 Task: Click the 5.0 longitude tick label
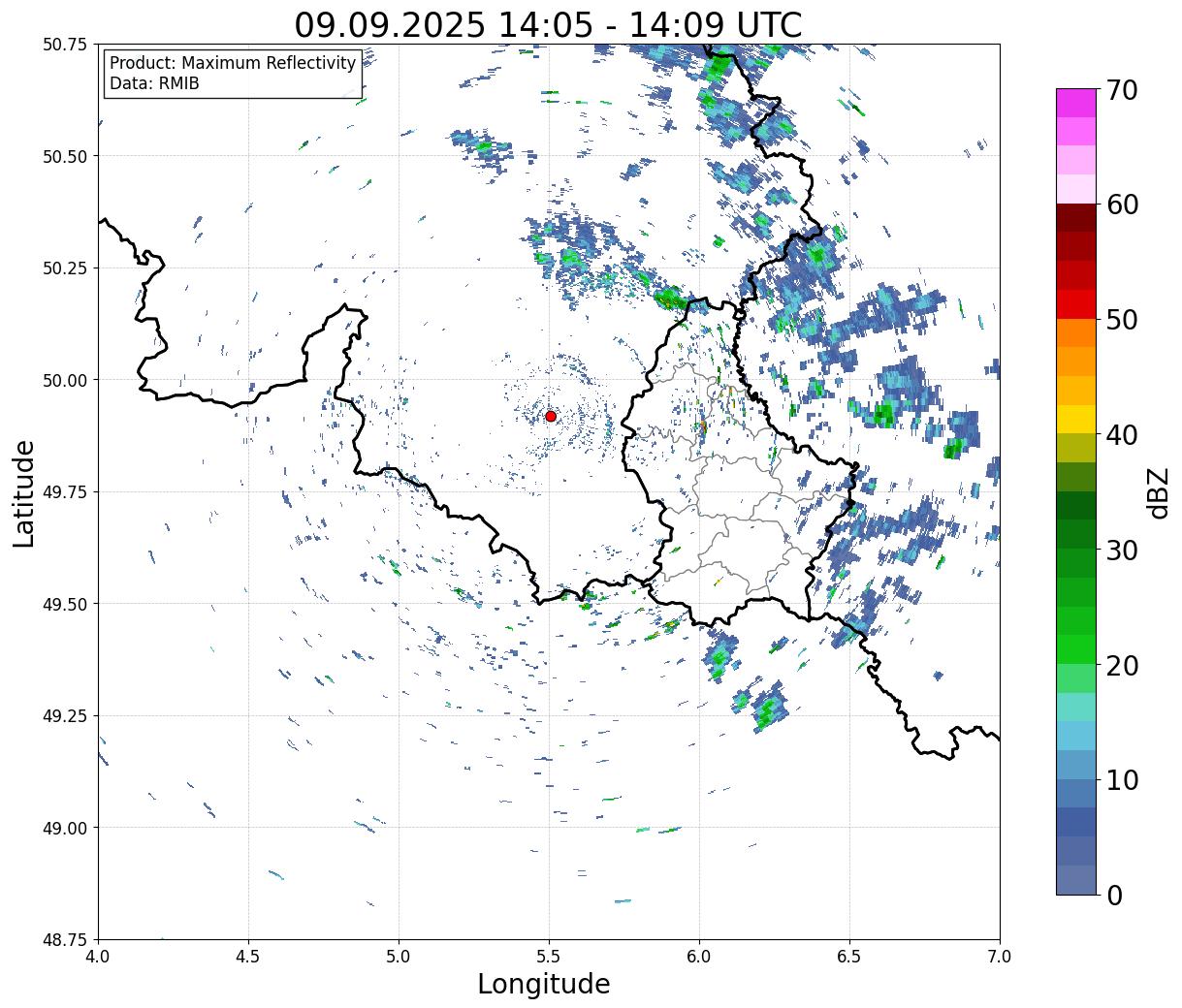[x=399, y=956]
